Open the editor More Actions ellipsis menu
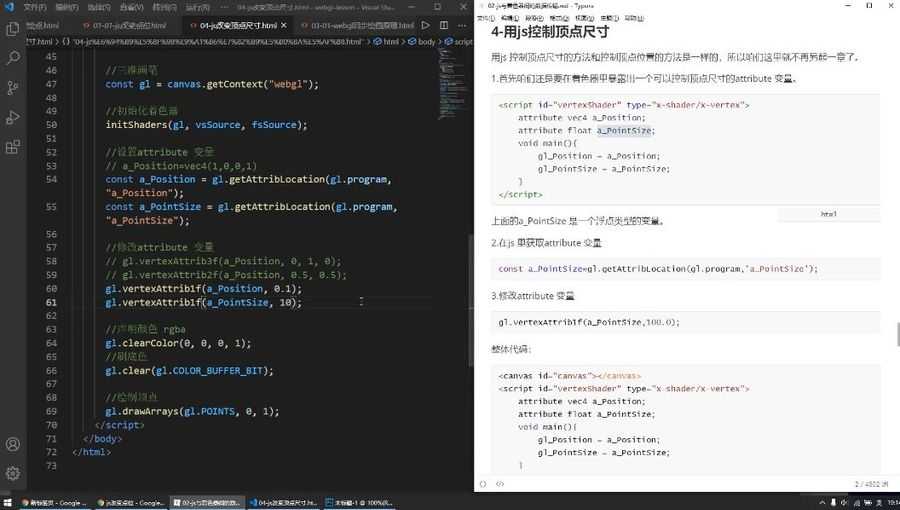Screen dimensions: 900x510 coord(462,25)
